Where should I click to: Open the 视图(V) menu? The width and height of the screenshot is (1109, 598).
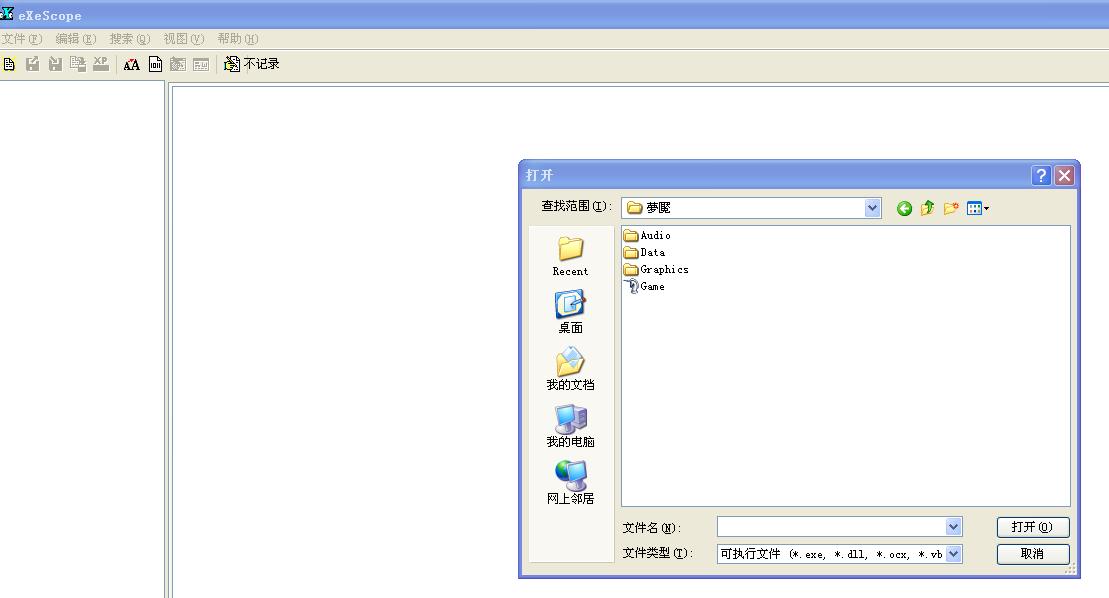point(184,39)
